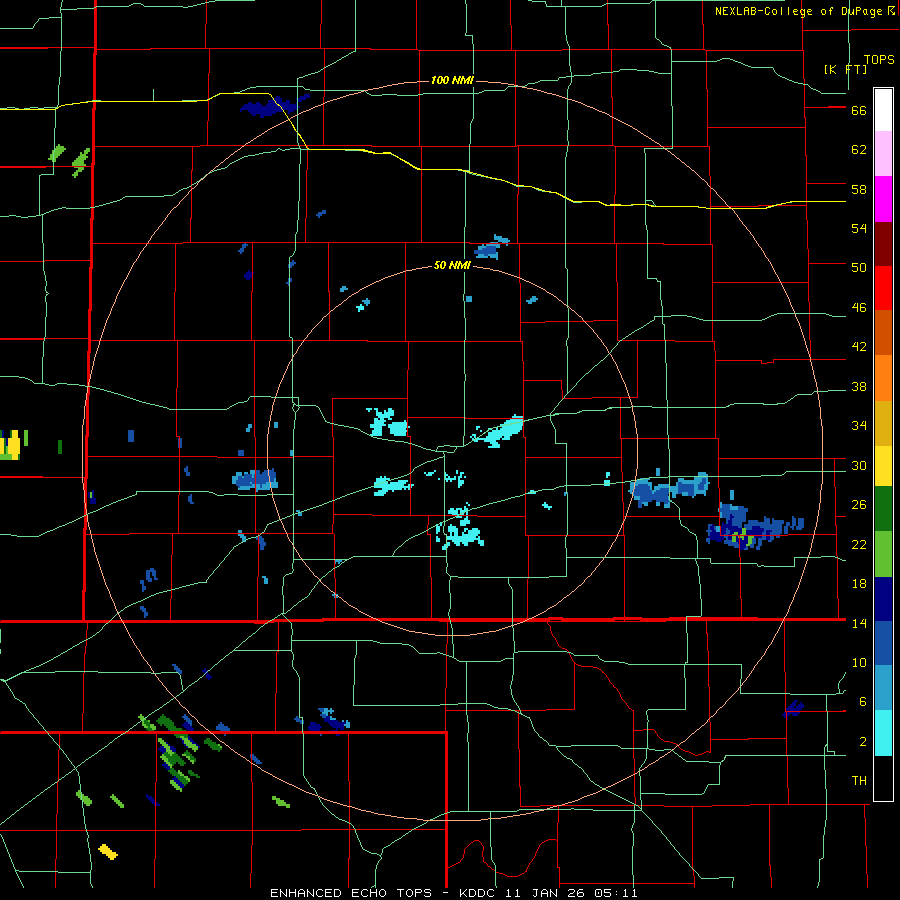The width and height of the screenshot is (900, 900).
Task: Click the orange 42 kft legend swatch
Action: [883, 378]
